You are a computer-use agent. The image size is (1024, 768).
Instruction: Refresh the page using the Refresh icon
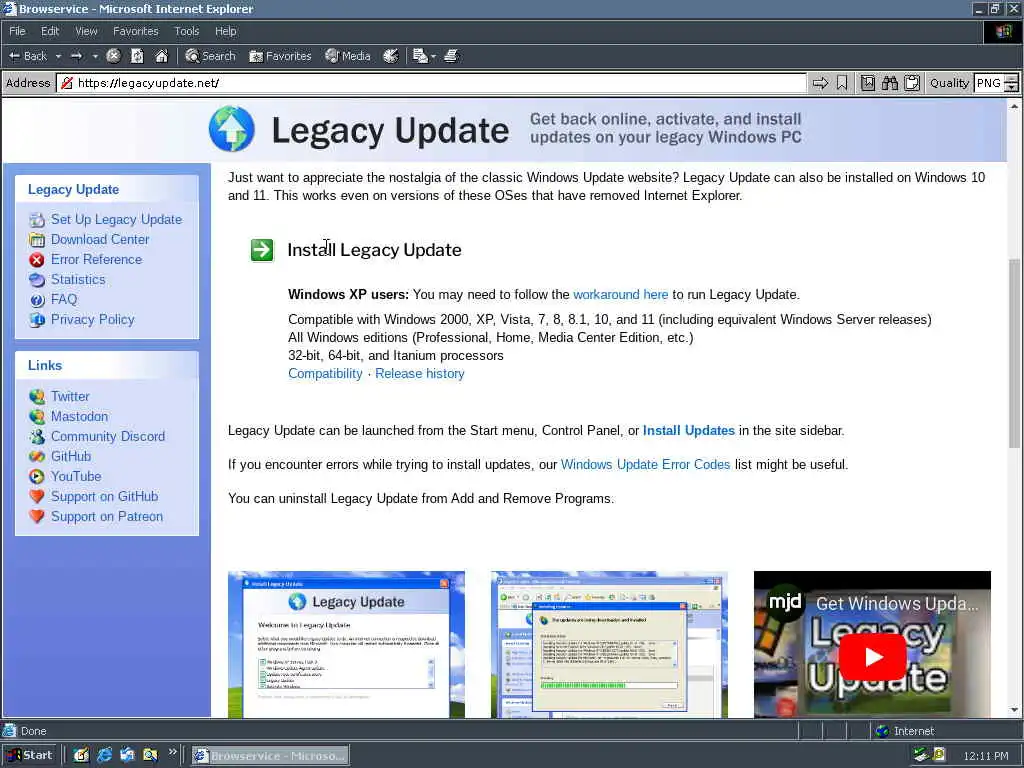137,56
